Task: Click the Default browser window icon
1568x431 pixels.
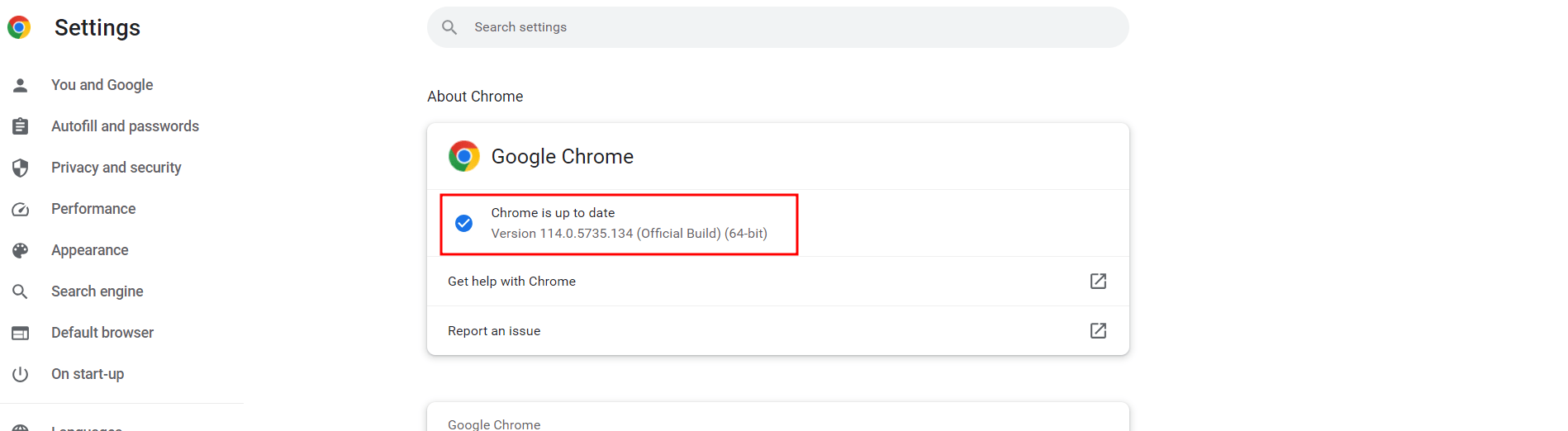Action: tap(21, 333)
